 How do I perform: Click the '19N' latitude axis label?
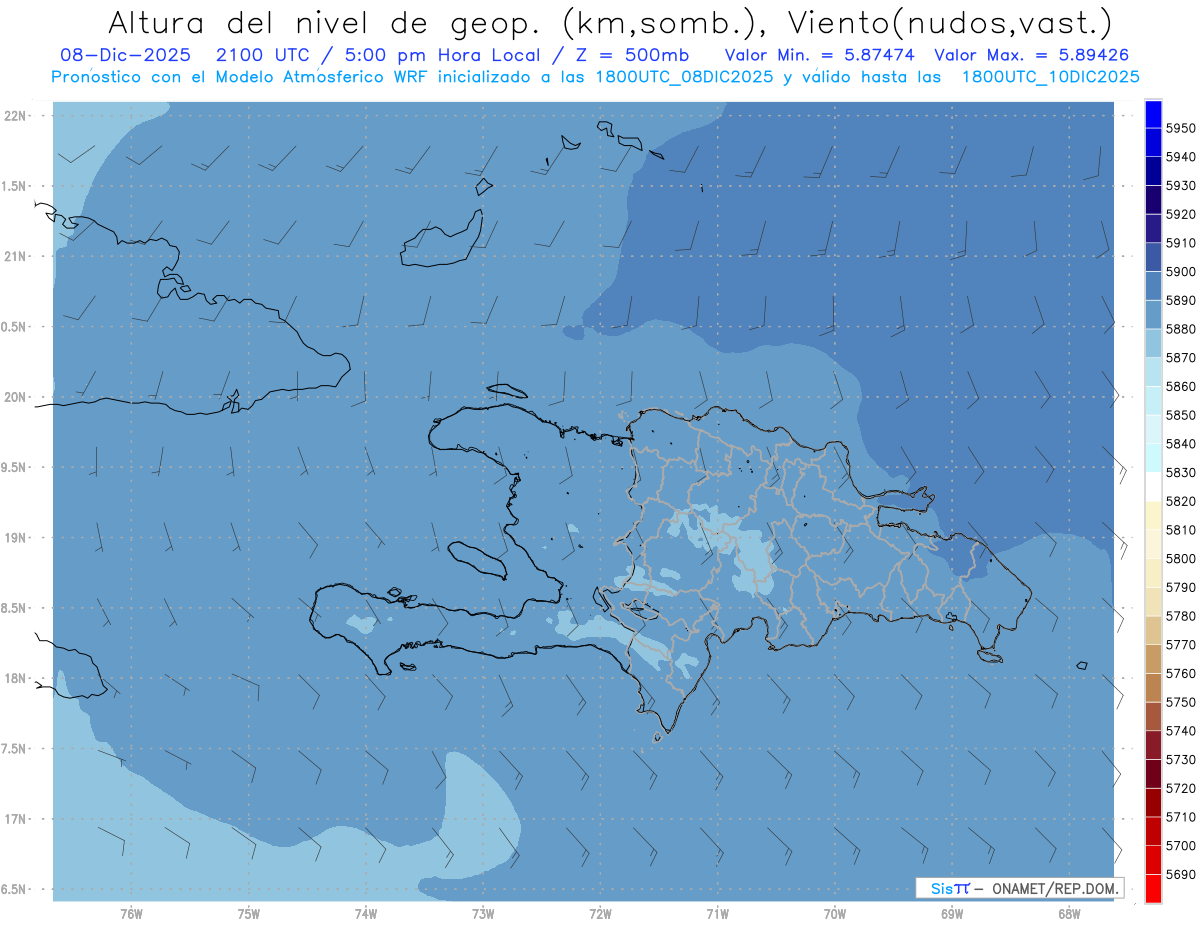14,537
